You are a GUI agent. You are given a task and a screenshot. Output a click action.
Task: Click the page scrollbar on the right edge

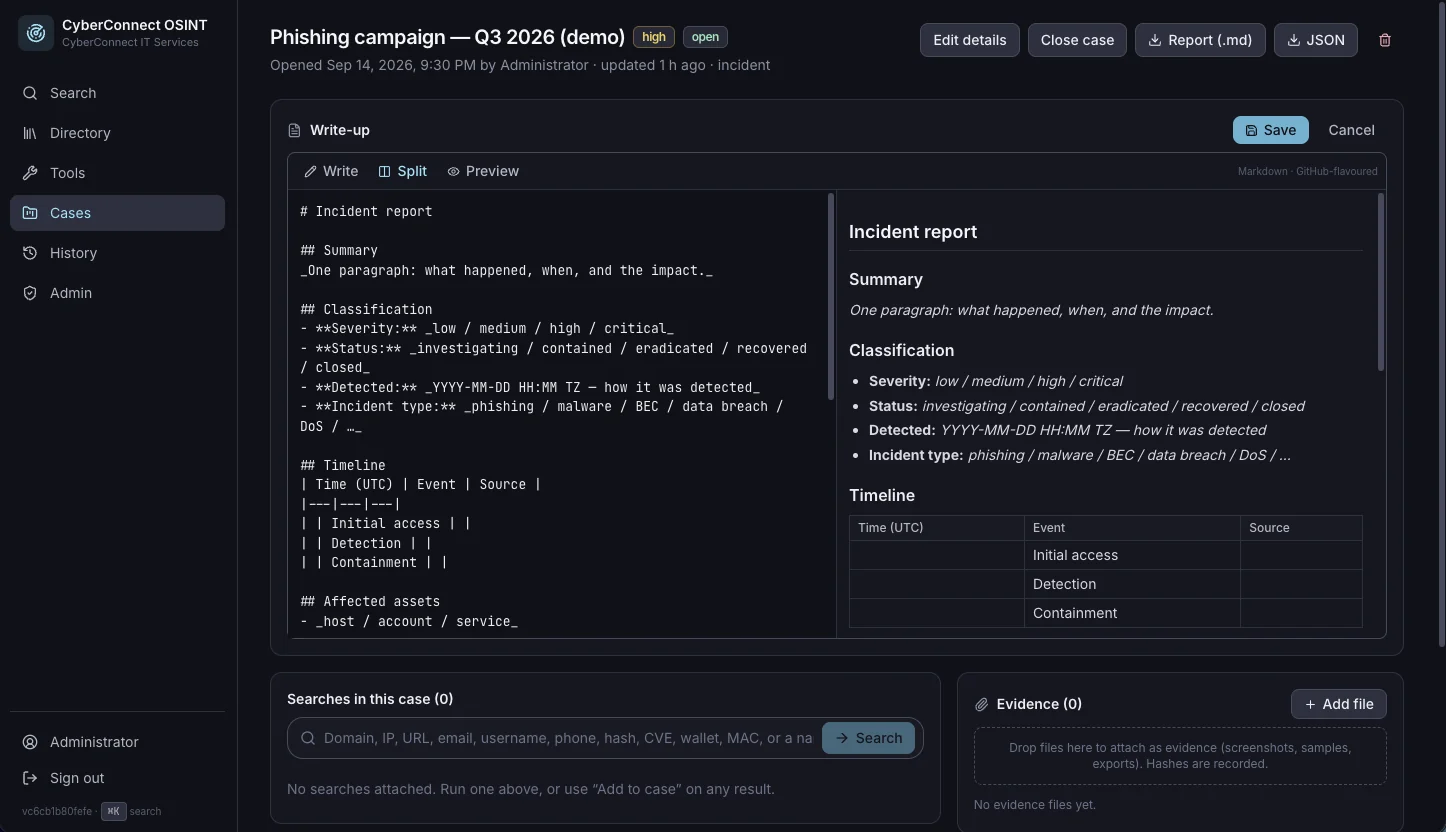[1441, 324]
